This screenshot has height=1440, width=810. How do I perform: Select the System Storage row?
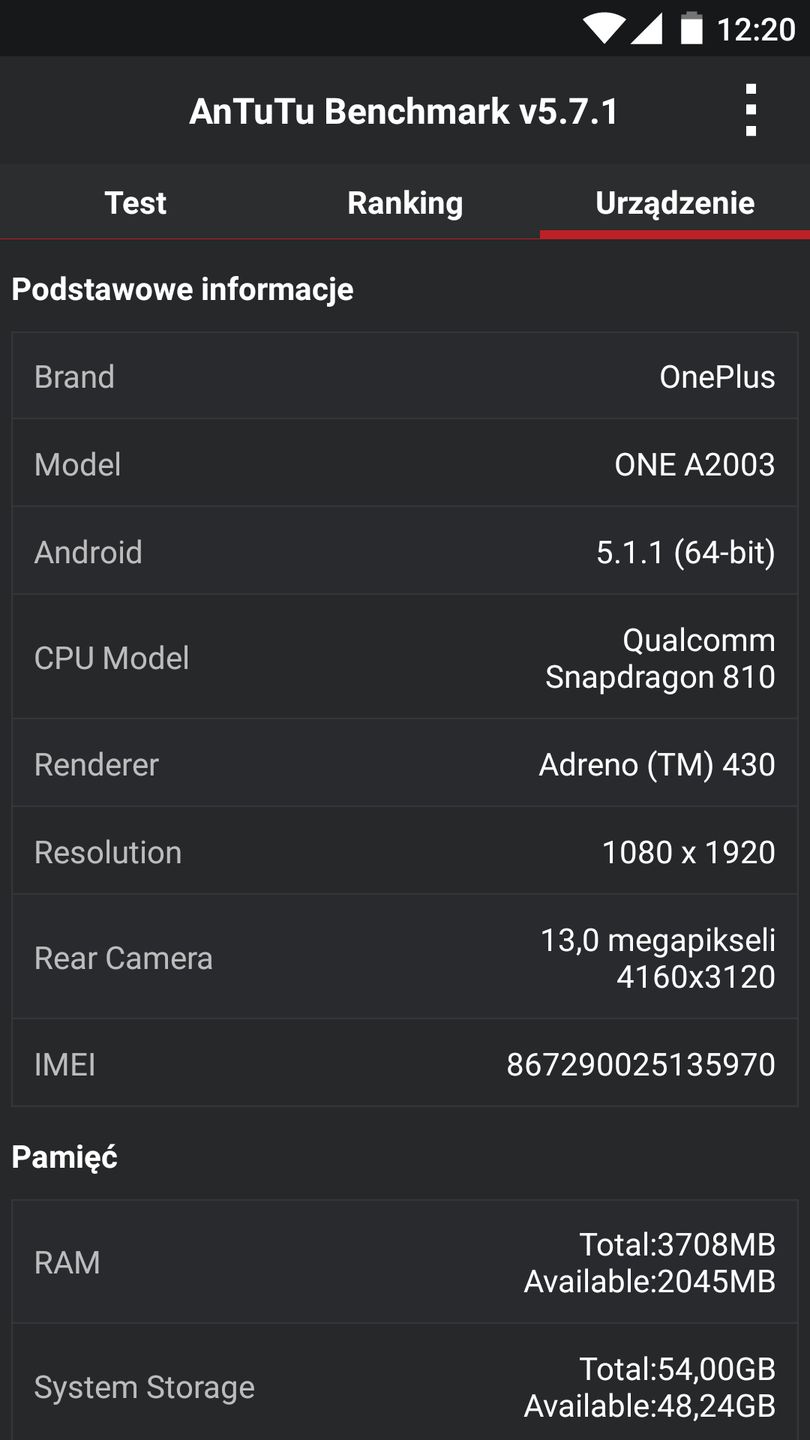(405, 1387)
